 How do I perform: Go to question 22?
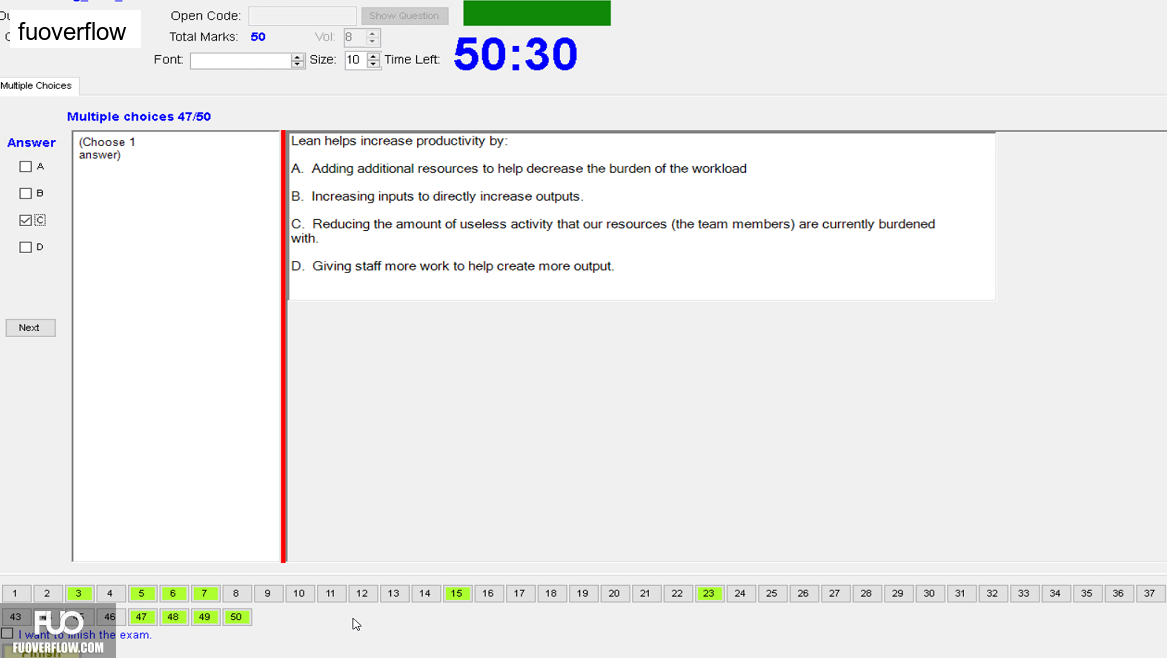pyautogui.click(x=677, y=593)
